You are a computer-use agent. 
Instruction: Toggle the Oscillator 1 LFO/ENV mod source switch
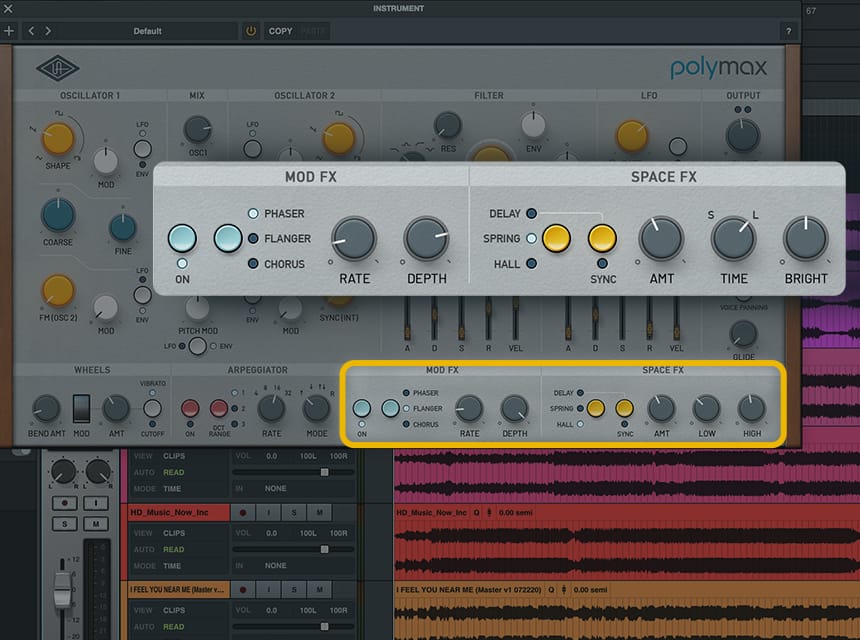click(x=143, y=149)
